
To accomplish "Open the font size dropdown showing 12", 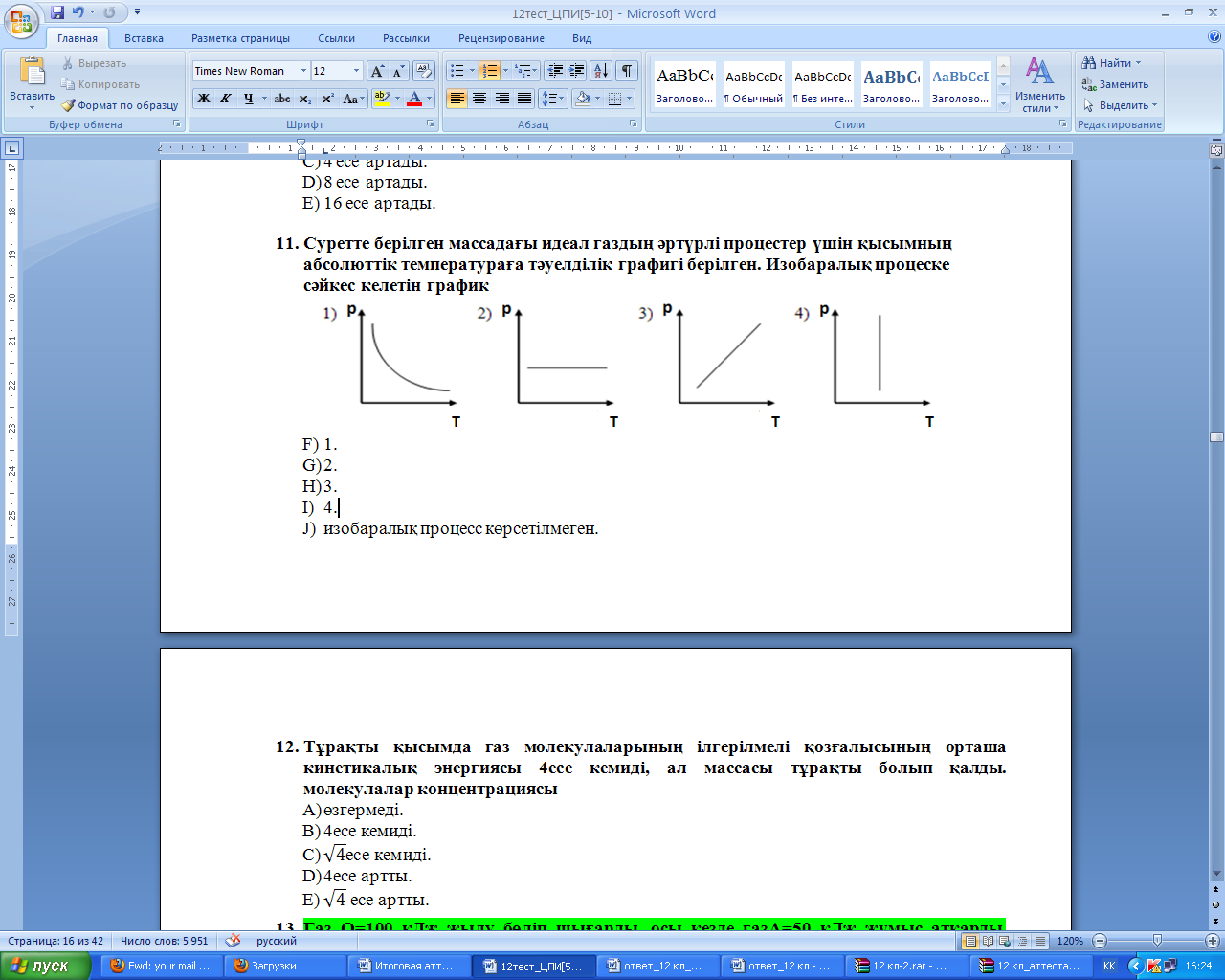I will point(356,71).
